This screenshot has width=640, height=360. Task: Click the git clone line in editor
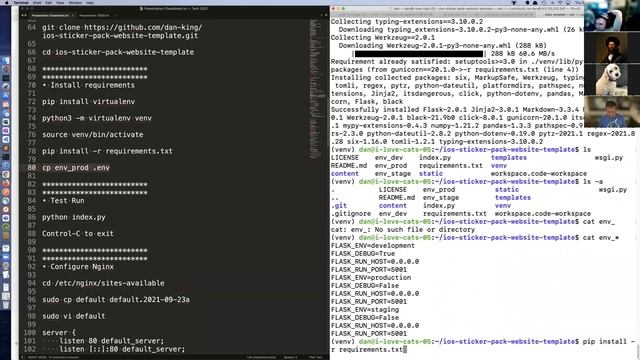[x=122, y=31]
